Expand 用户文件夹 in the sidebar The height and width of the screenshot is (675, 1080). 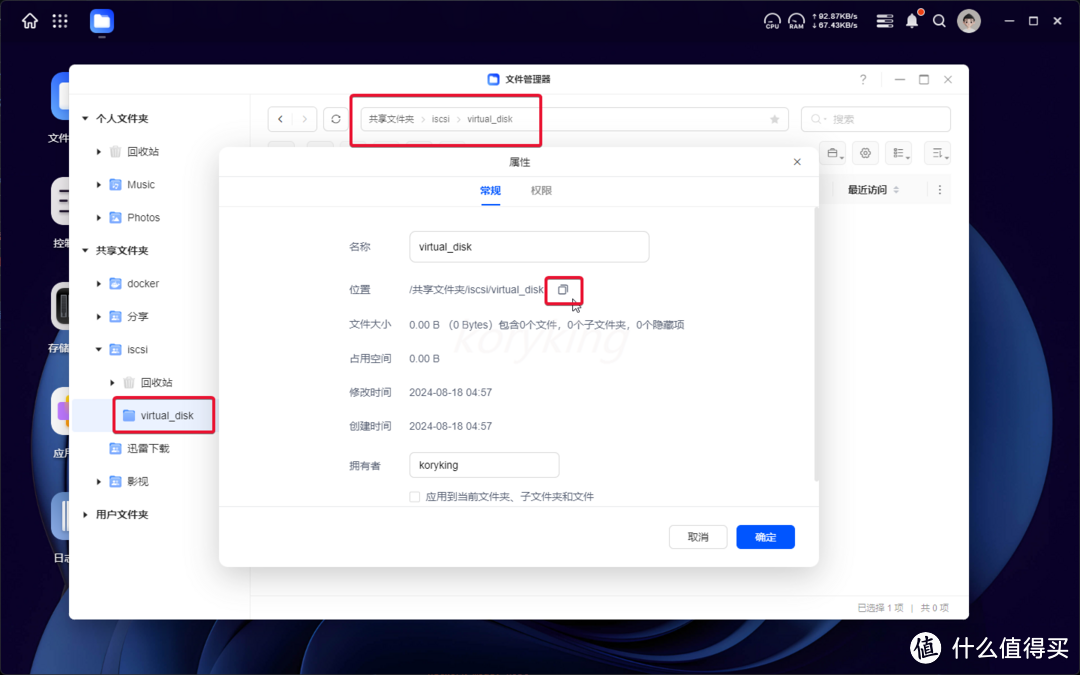pos(84,514)
